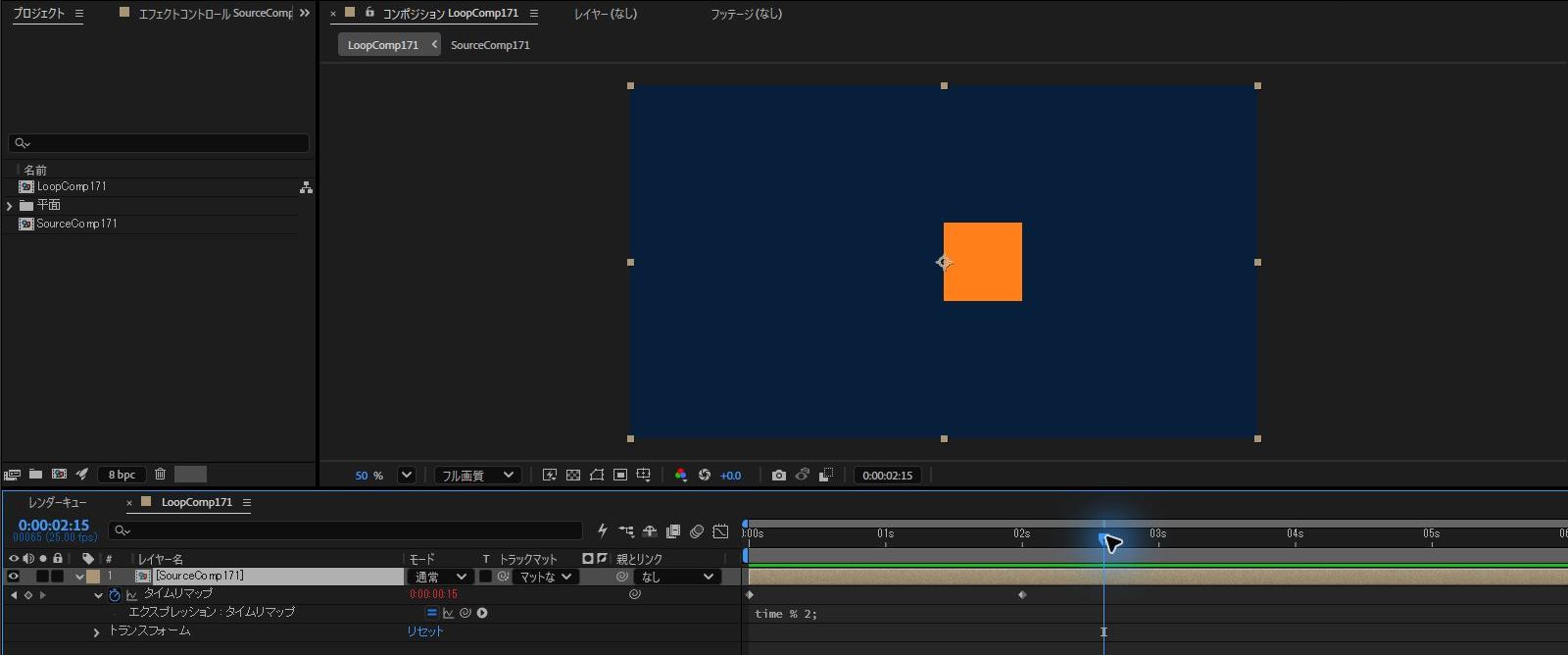Create new folder in Project panel

(x=35, y=475)
